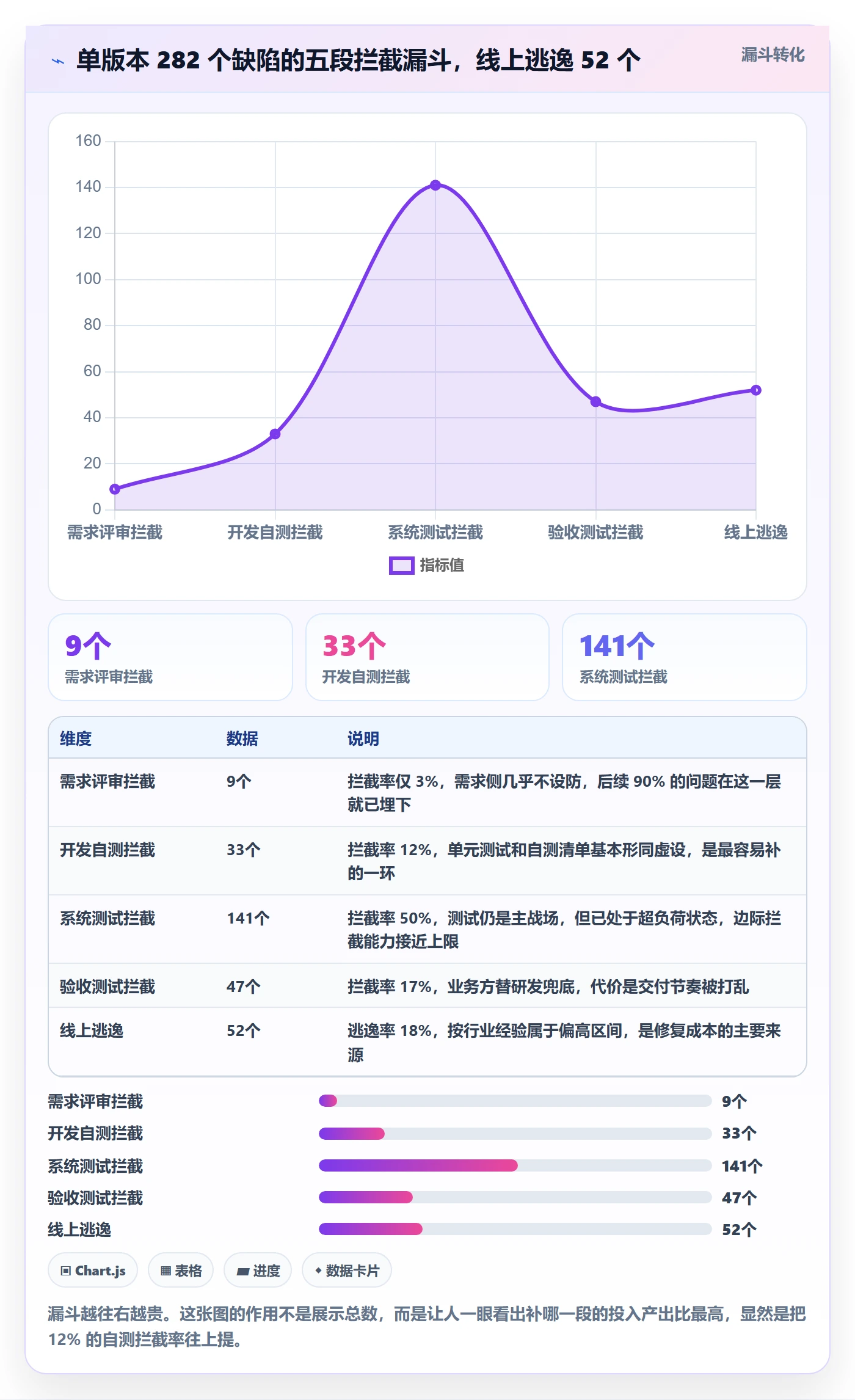Click the 验收测试拦截 data point on chart
Screen dimensions: 855x1400
(595, 401)
